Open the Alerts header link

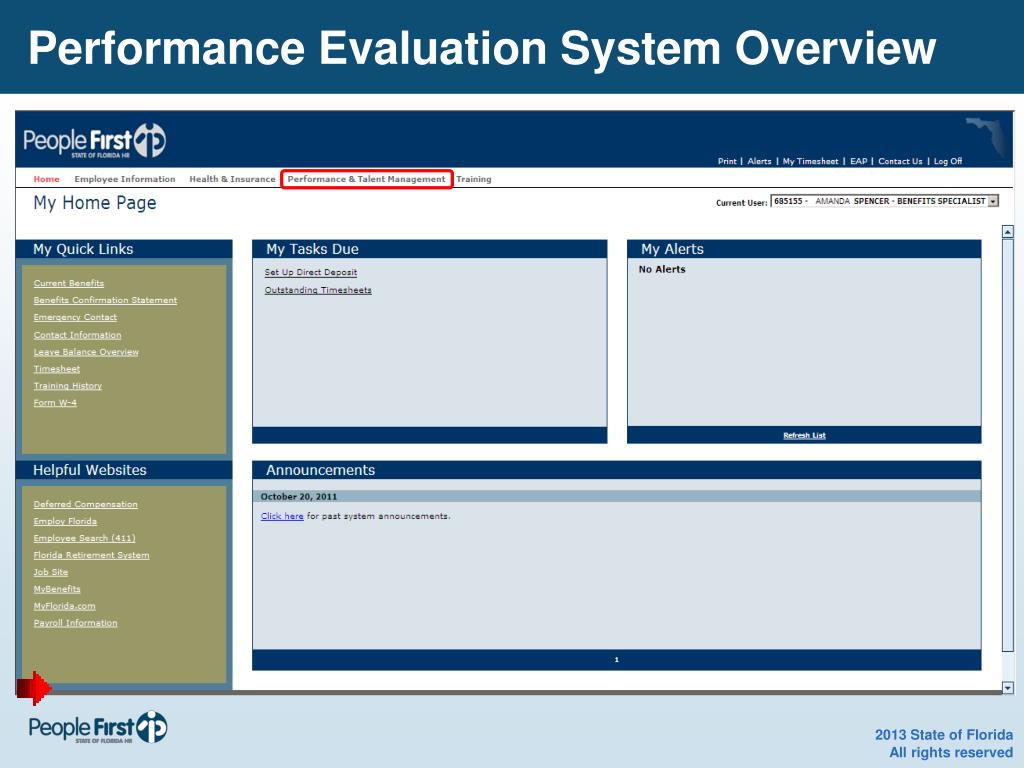coord(759,161)
